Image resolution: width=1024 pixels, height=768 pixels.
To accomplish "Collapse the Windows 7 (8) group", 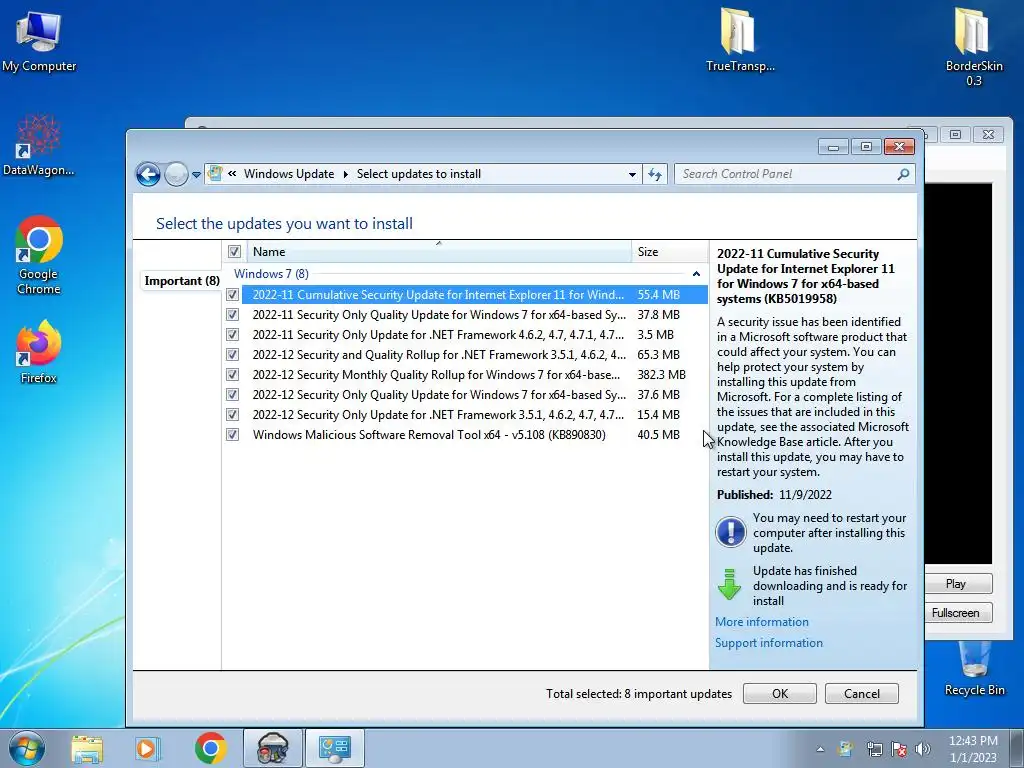I will pos(696,274).
